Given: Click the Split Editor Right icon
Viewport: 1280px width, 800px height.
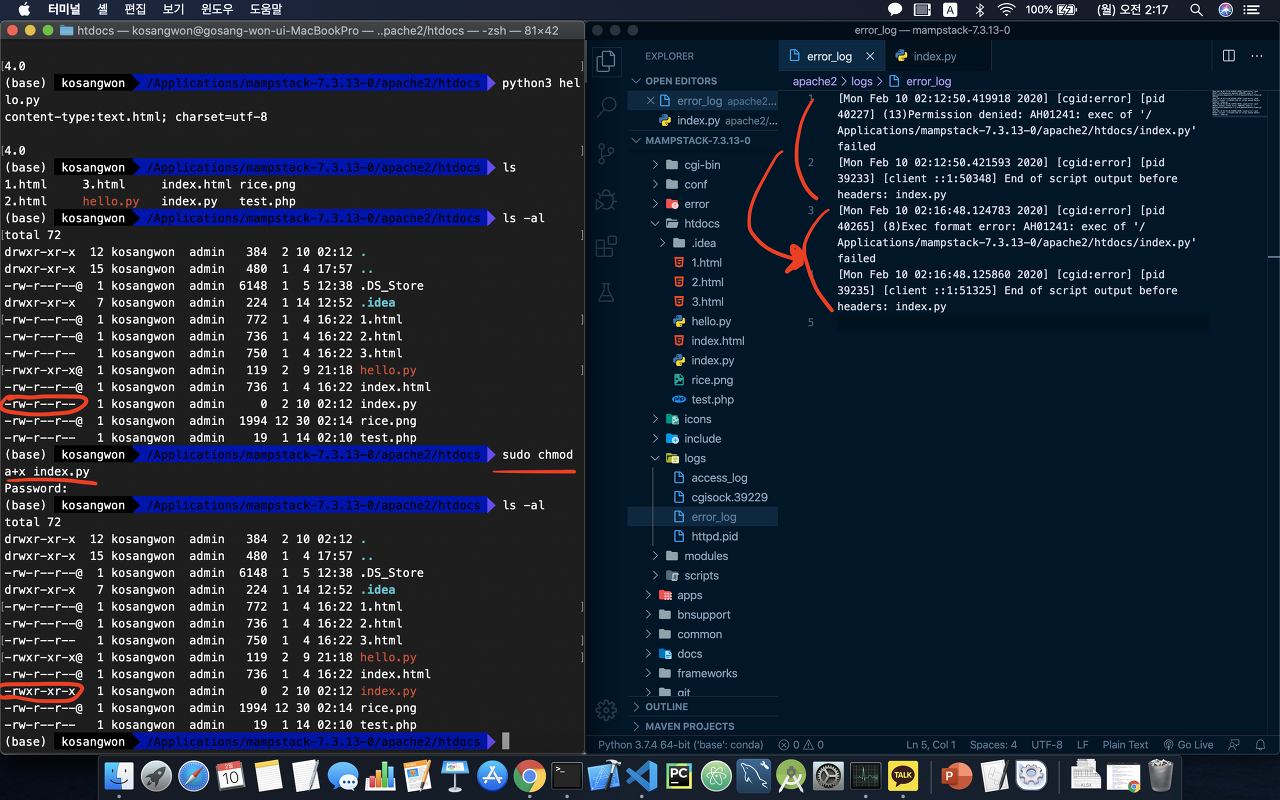Looking at the screenshot, I should tap(1229, 56).
